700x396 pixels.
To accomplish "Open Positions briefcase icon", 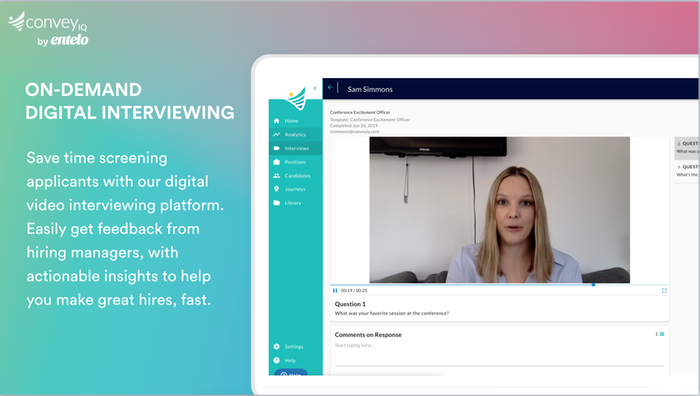I will coord(276,162).
